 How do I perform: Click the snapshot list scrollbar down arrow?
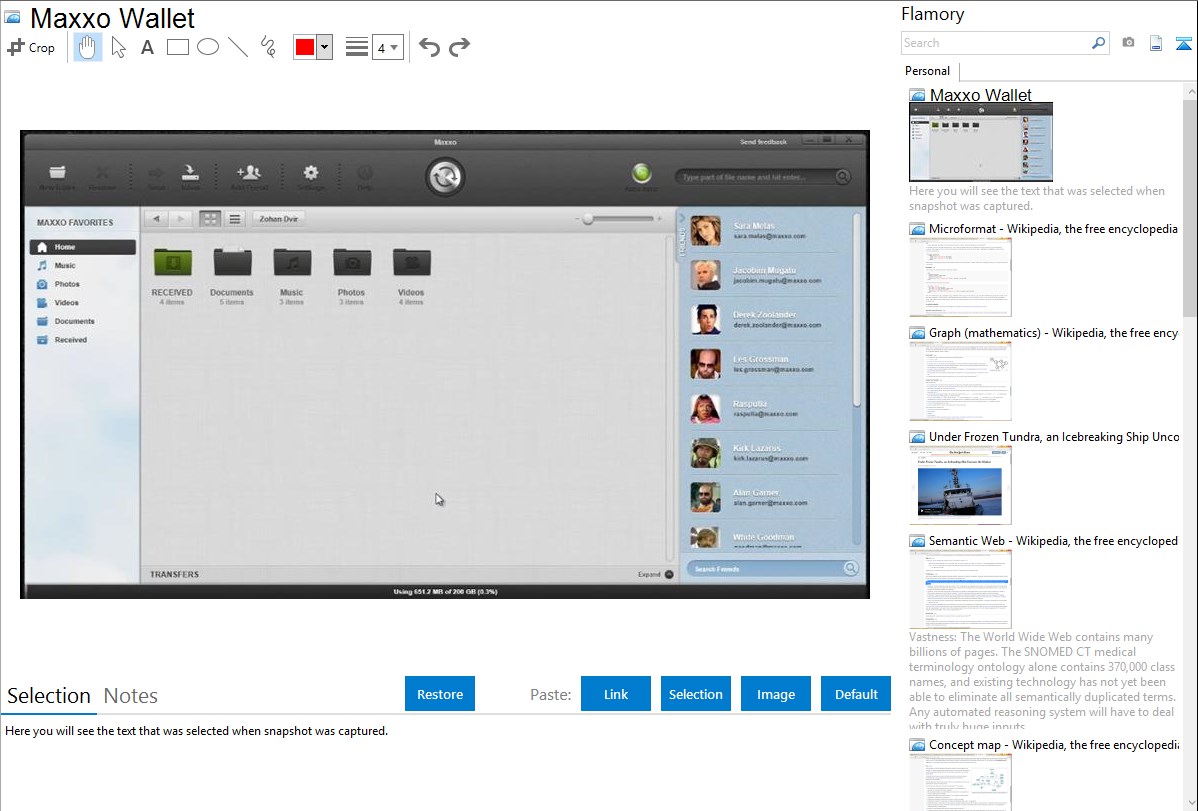tap(1190, 803)
